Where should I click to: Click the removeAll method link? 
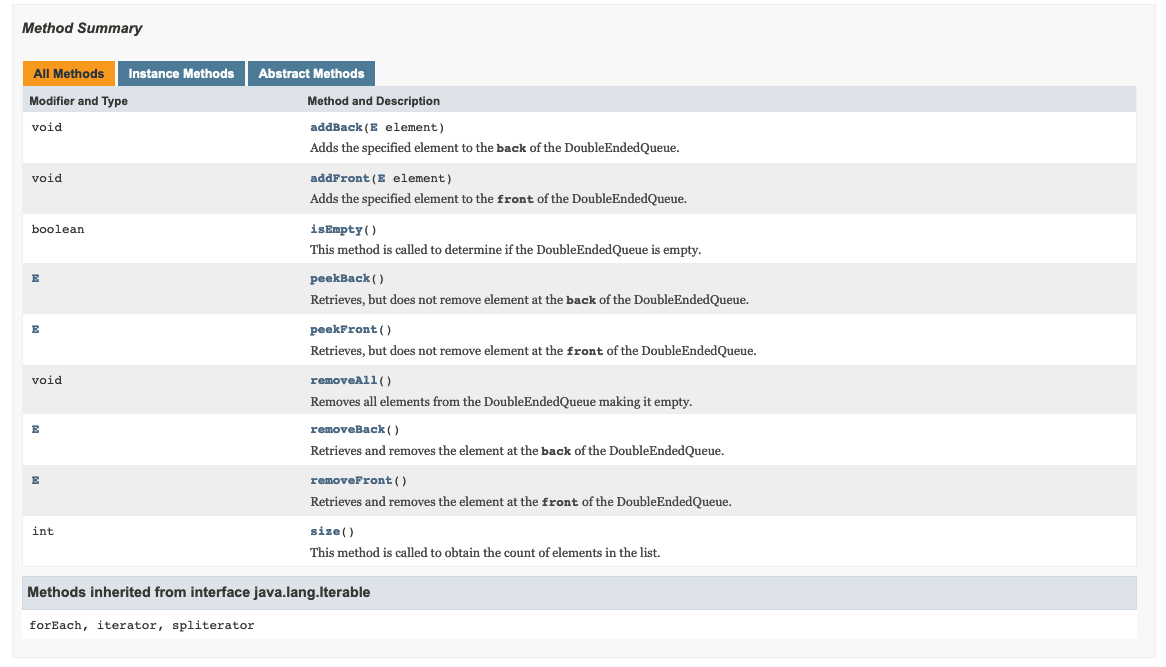tap(339, 379)
